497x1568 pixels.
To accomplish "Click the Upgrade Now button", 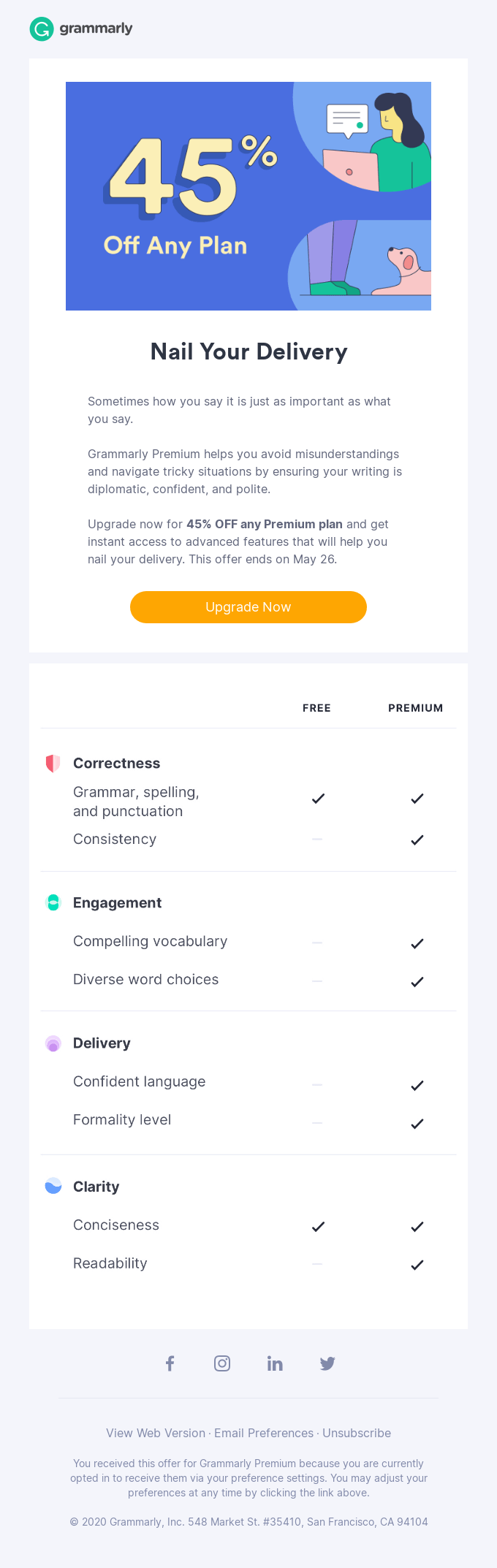I will (248, 607).
